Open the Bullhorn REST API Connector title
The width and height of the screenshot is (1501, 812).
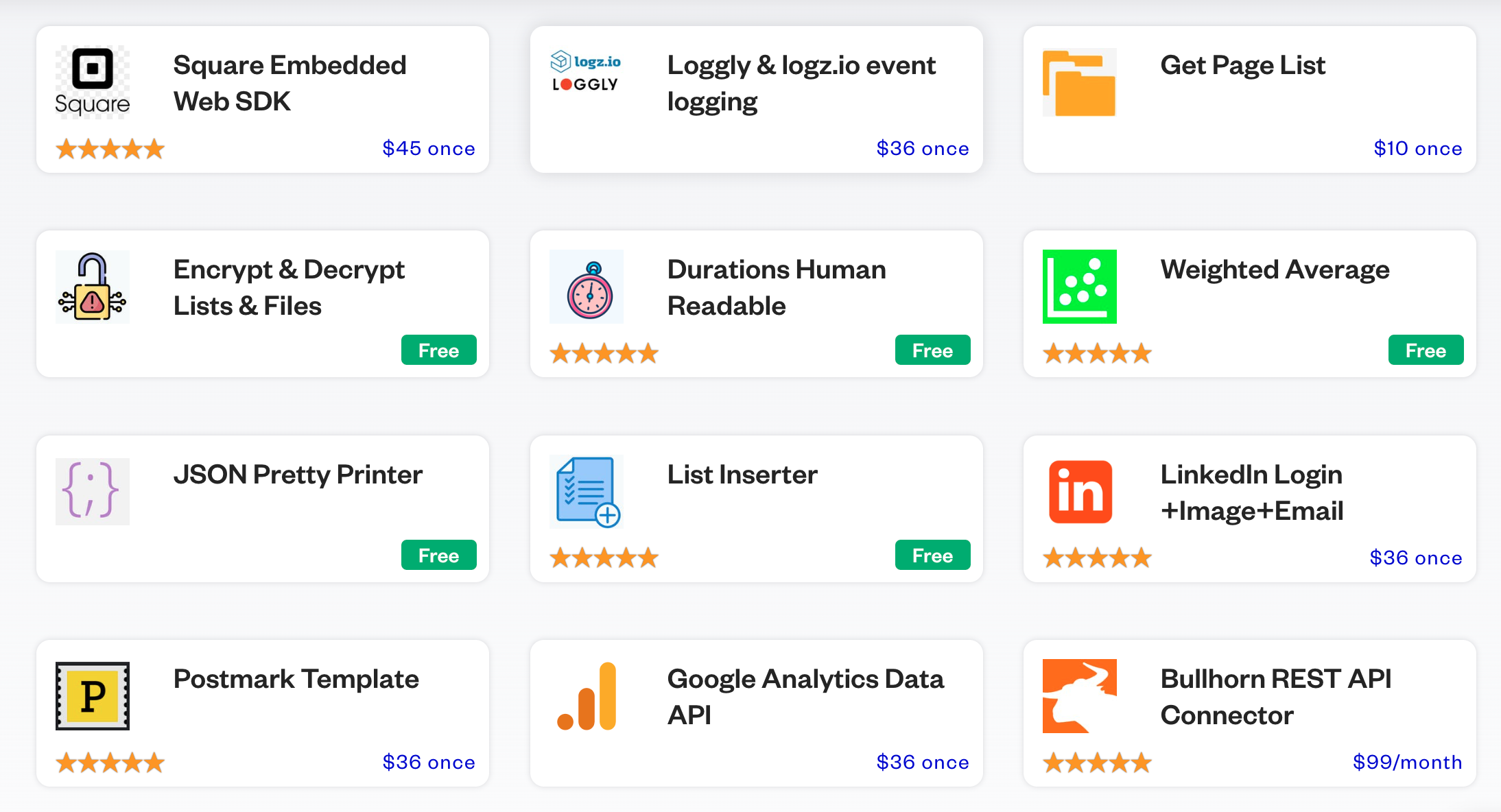click(1275, 697)
